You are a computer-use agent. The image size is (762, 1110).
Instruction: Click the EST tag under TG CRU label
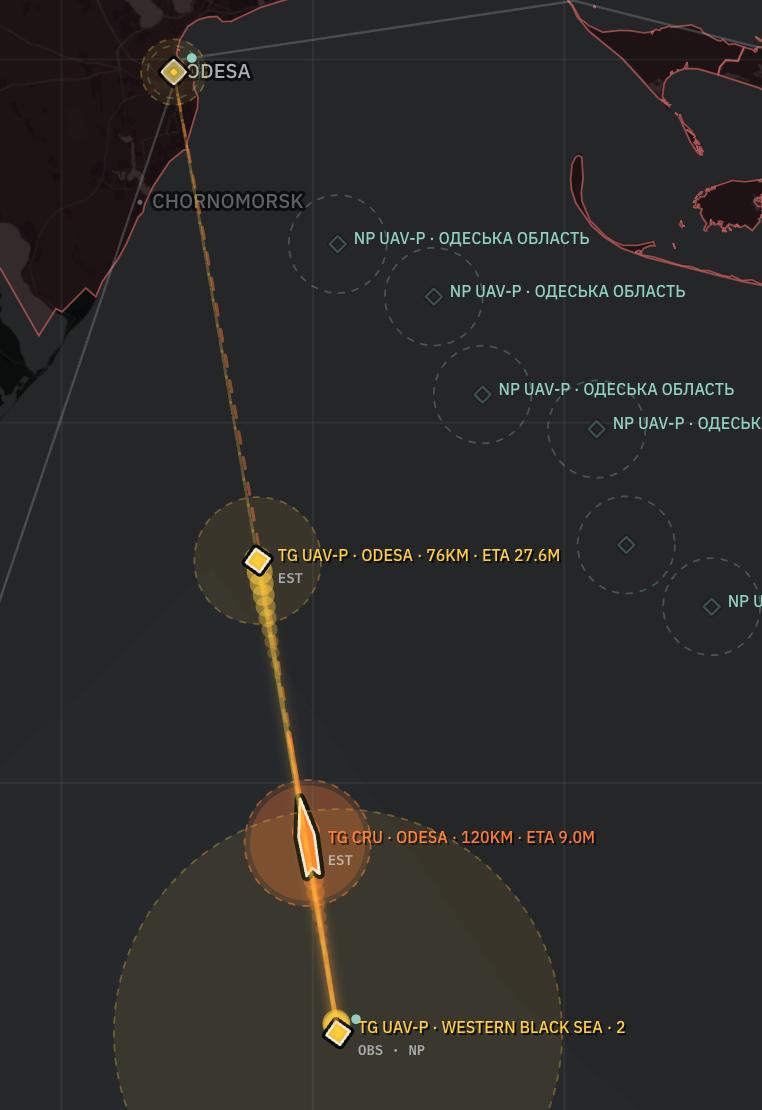pyautogui.click(x=340, y=860)
